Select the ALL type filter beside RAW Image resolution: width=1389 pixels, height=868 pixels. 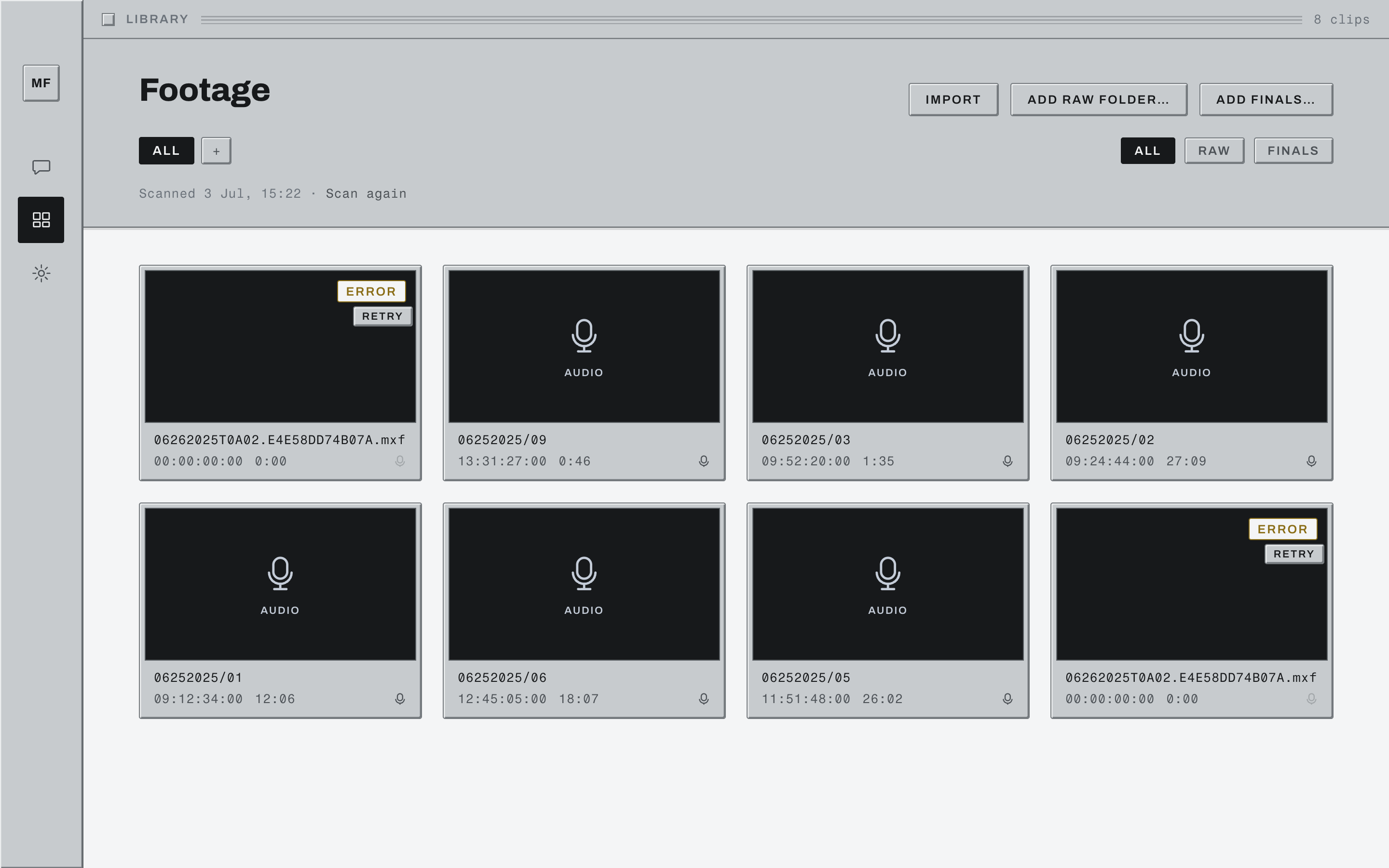click(x=1148, y=151)
